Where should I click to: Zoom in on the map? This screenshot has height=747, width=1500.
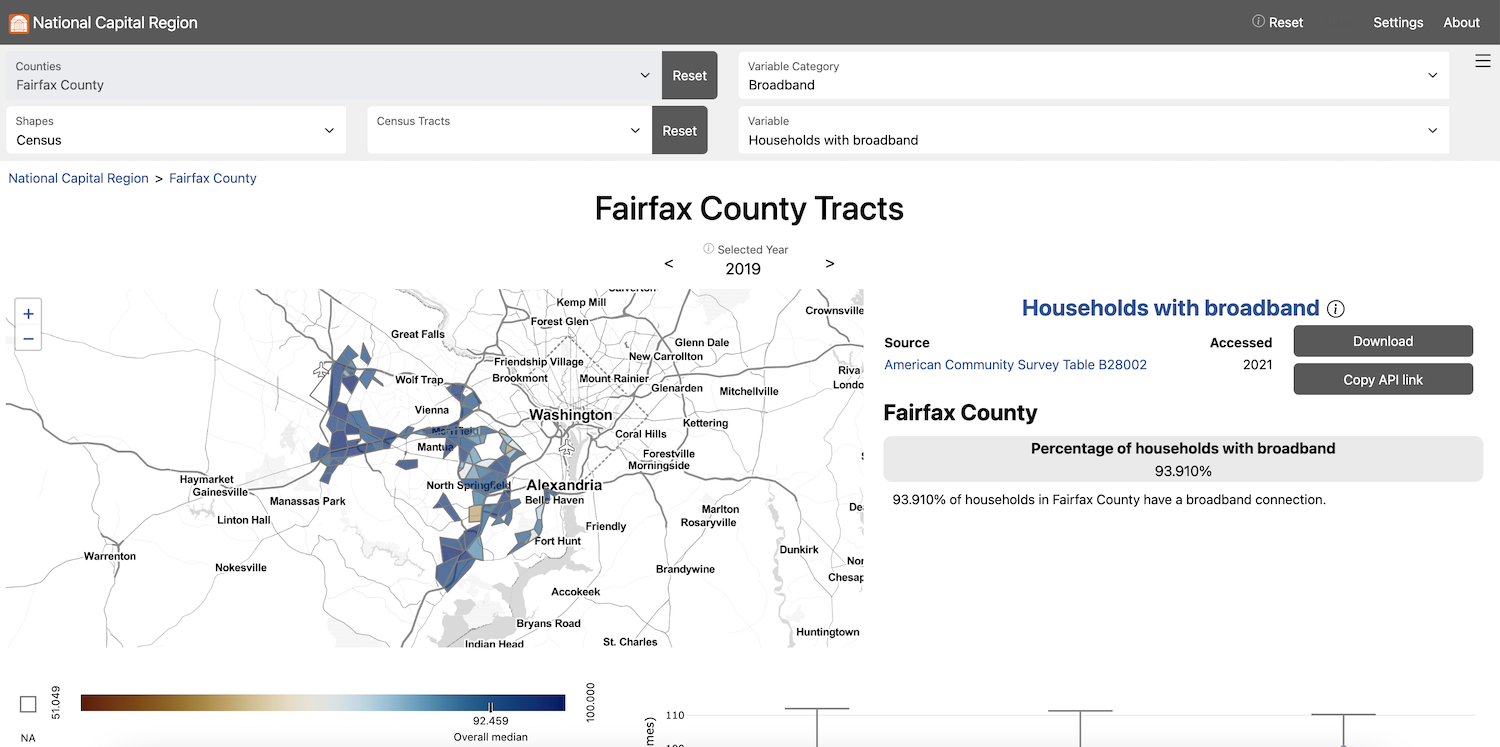tap(28, 314)
